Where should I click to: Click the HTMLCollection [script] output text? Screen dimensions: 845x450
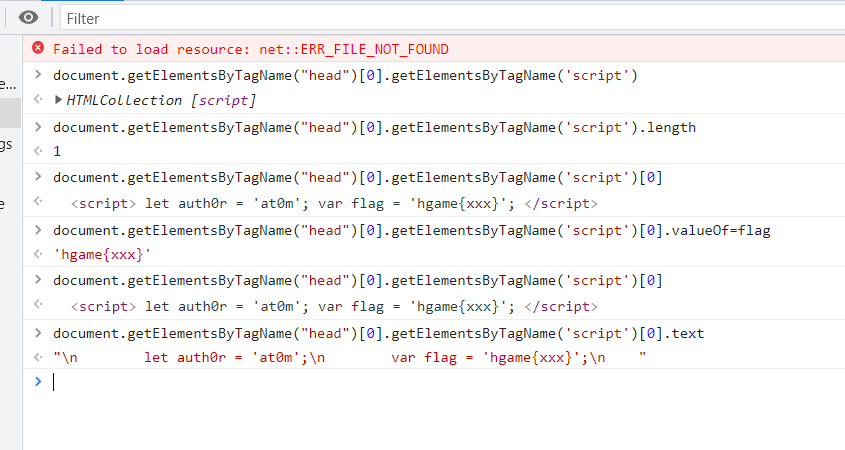tap(161, 100)
